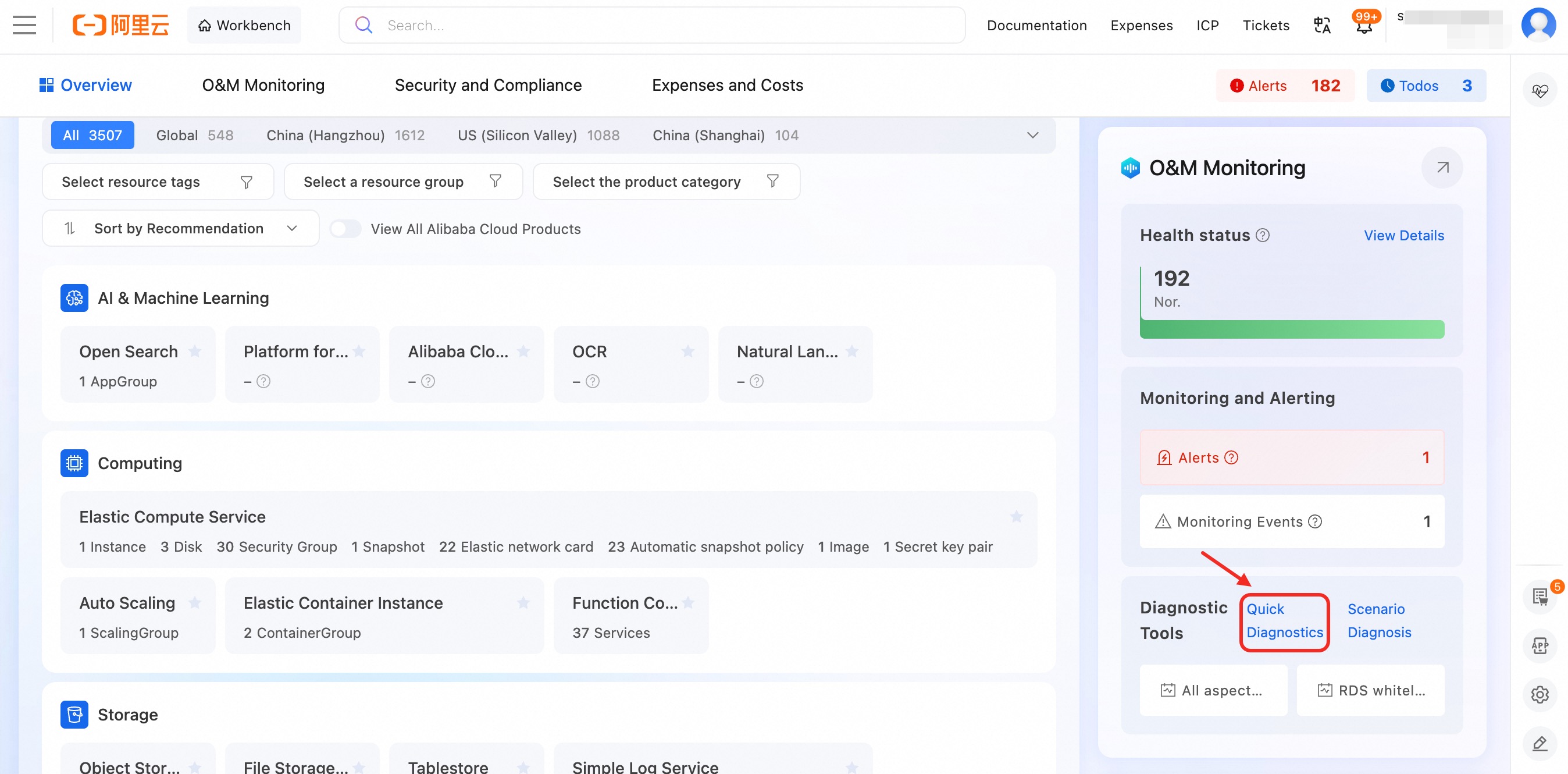
Task: Click the language switch icon
Action: 1321,25
